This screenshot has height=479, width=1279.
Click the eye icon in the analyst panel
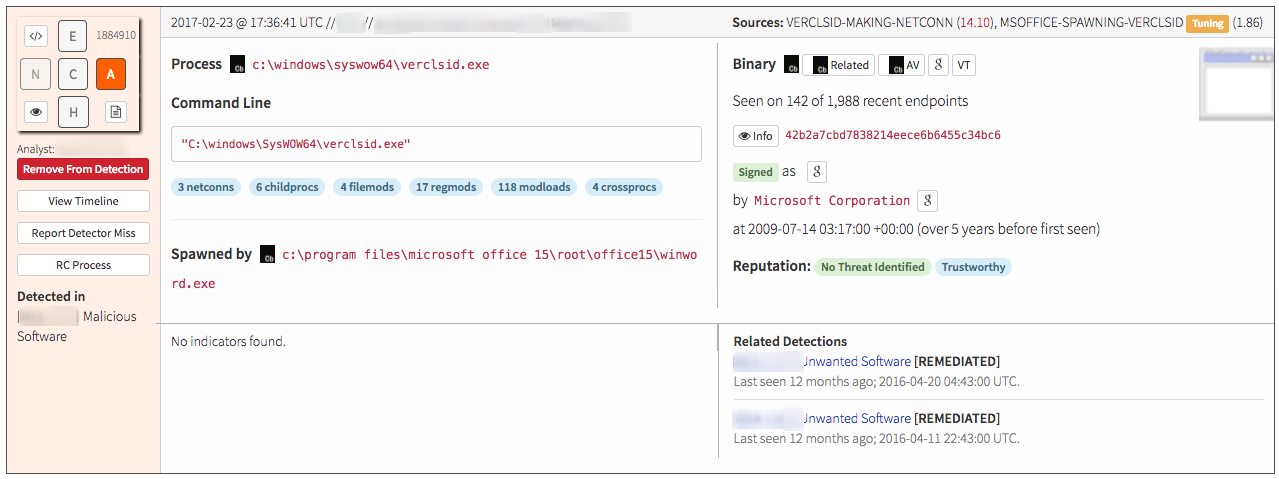point(36,112)
